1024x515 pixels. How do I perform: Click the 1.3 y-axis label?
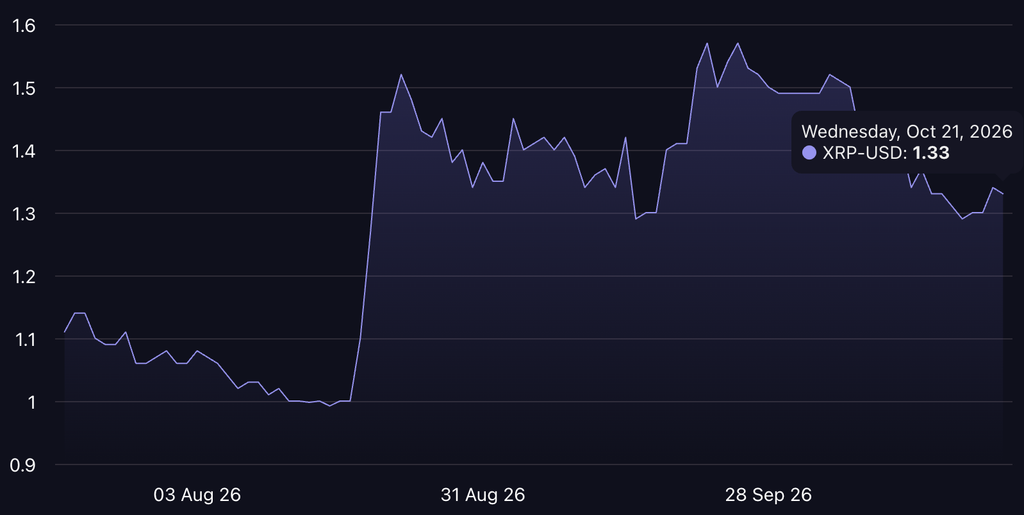click(x=24, y=213)
